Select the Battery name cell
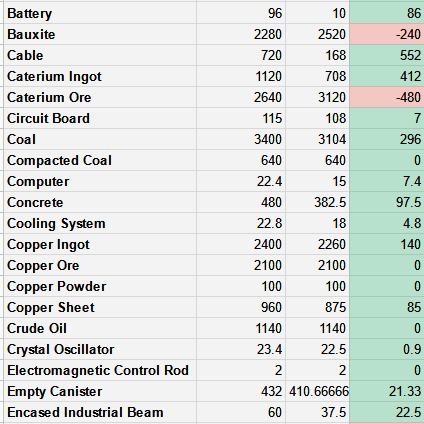 pyautogui.click(x=100, y=13)
